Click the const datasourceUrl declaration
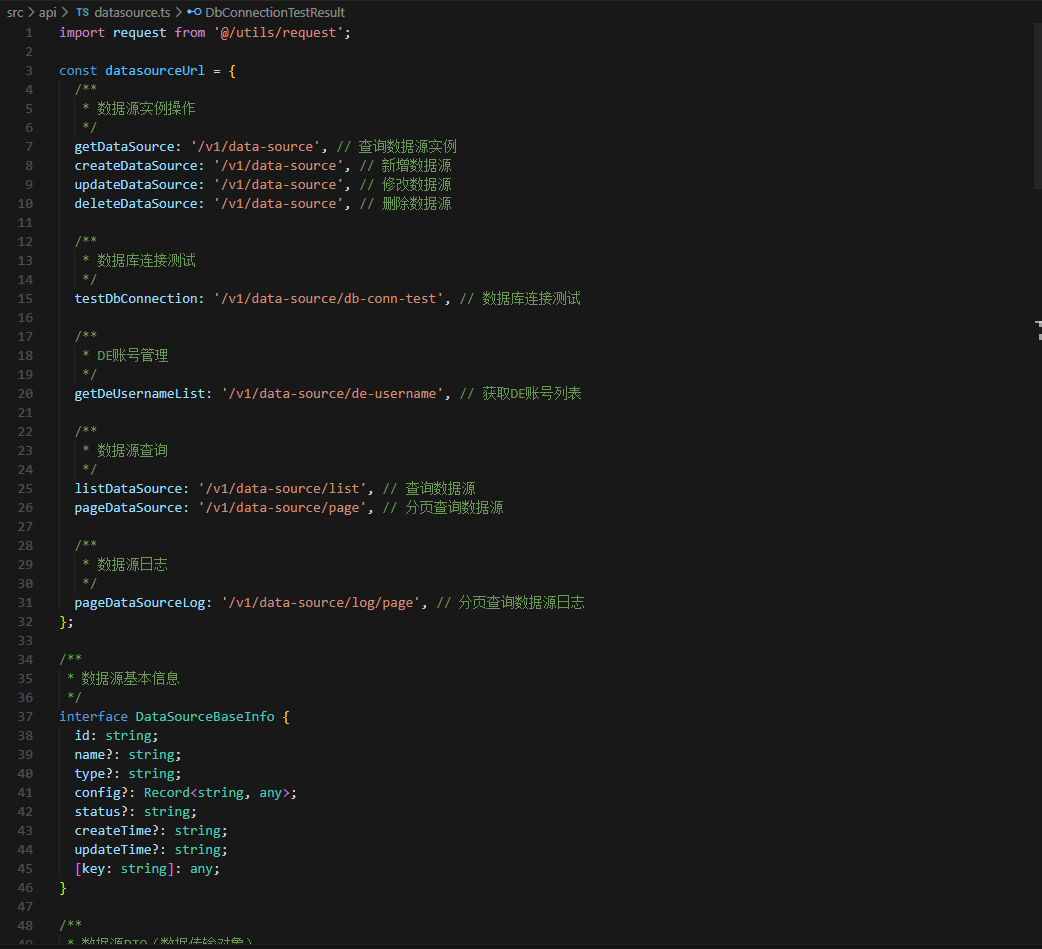1042x949 pixels. pyautogui.click(x=154, y=70)
